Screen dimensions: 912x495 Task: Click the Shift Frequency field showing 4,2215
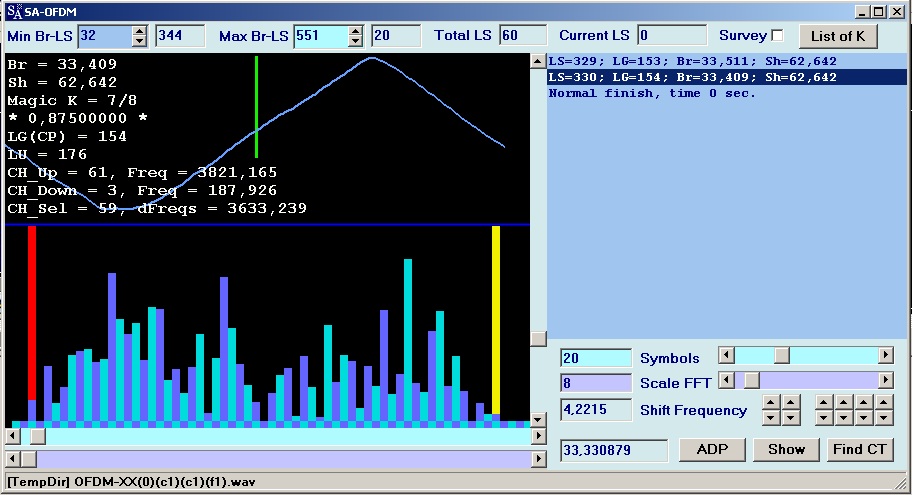[x=596, y=409]
